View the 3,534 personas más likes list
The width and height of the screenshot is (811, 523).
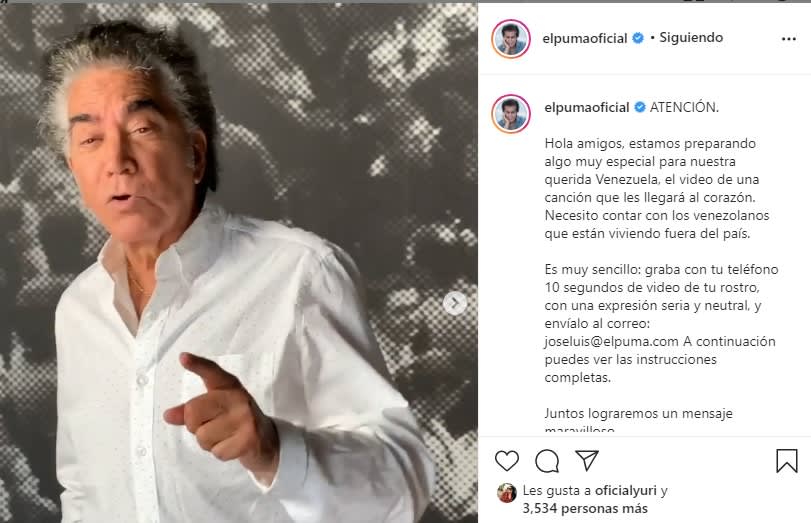click(x=585, y=509)
